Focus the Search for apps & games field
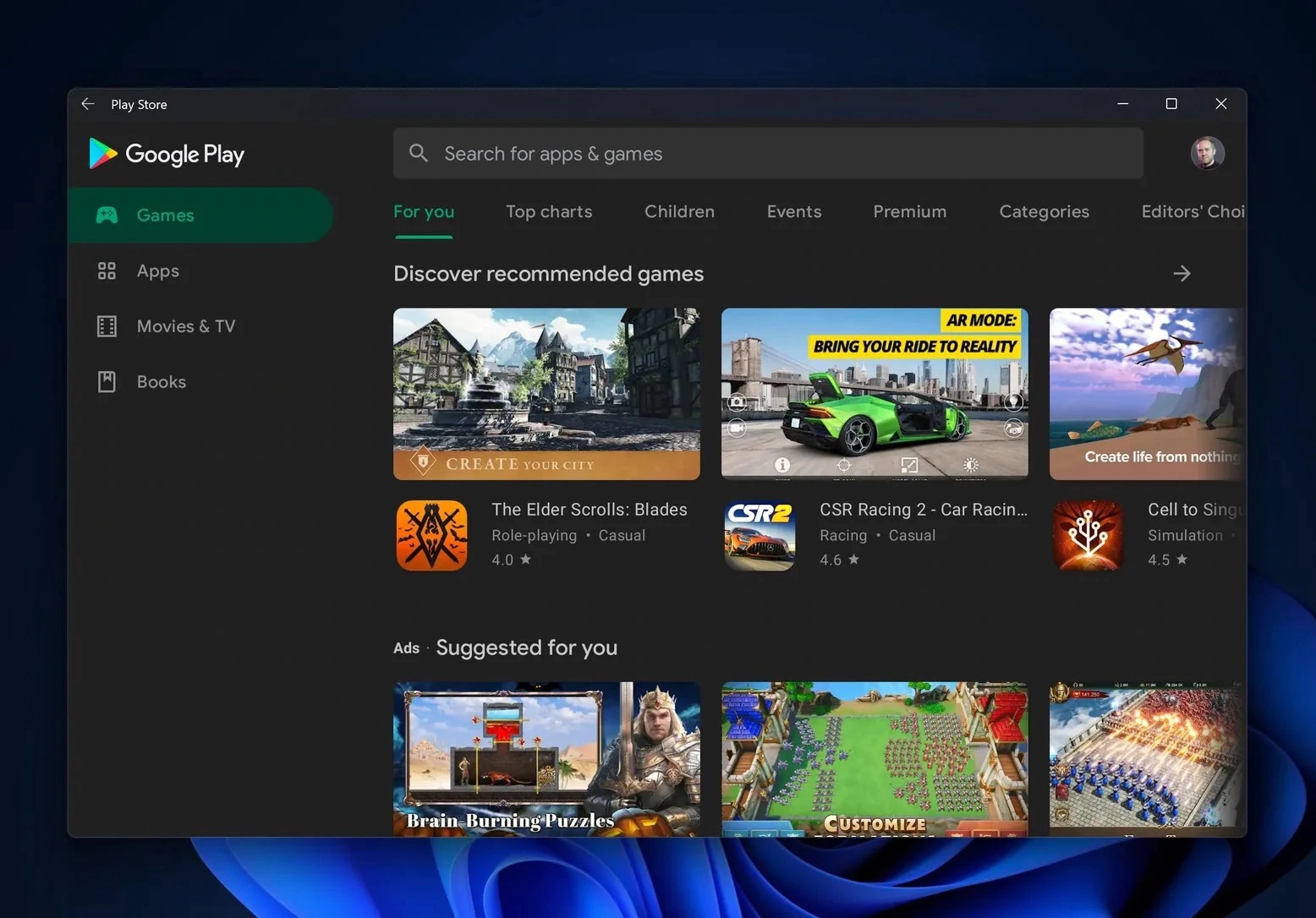The height and width of the screenshot is (918, 1316). [x=768, y=153]
